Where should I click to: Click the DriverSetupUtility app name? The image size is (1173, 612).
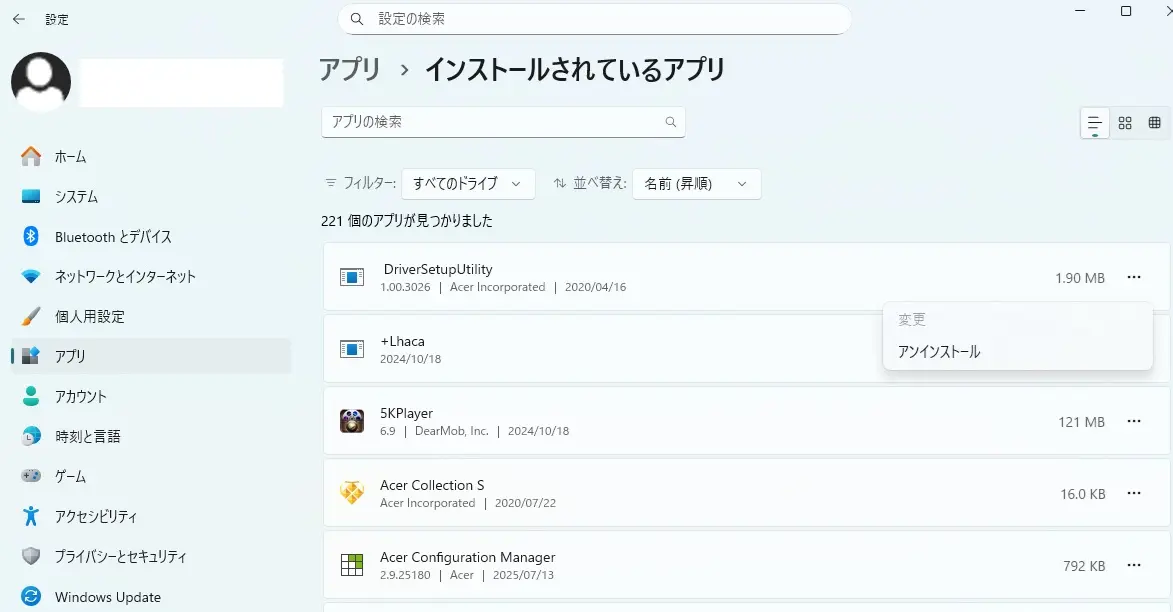[x=438, y=269]
